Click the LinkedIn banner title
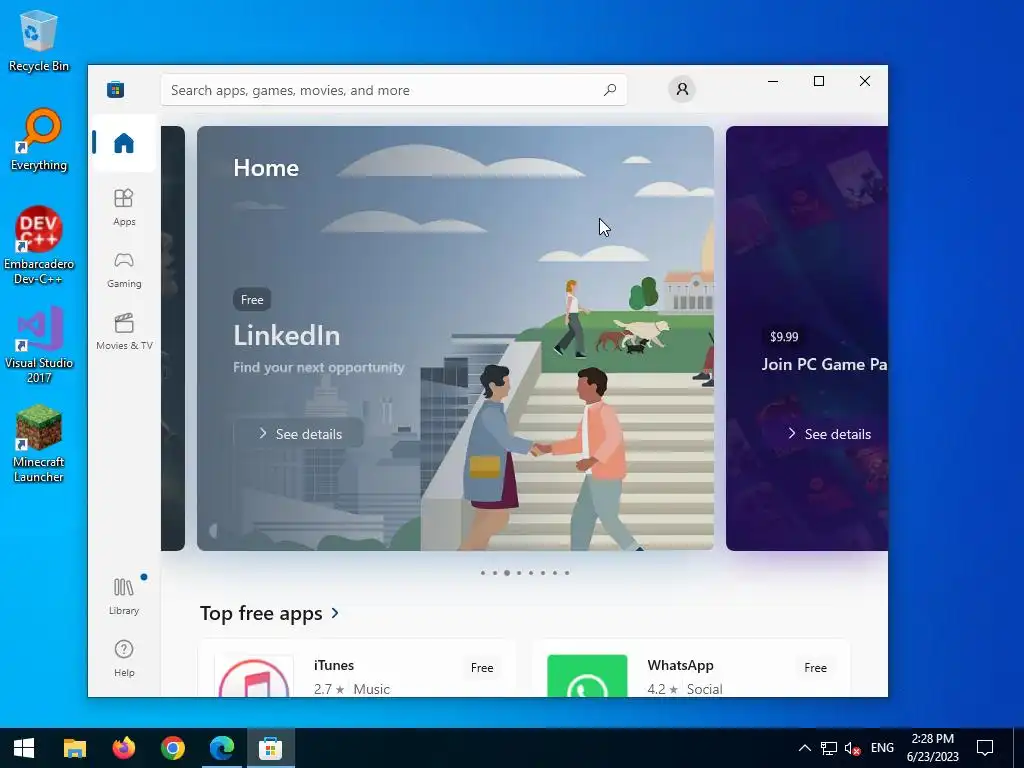This screenshot has width=1024, height=768. click(x=287, y=336)
